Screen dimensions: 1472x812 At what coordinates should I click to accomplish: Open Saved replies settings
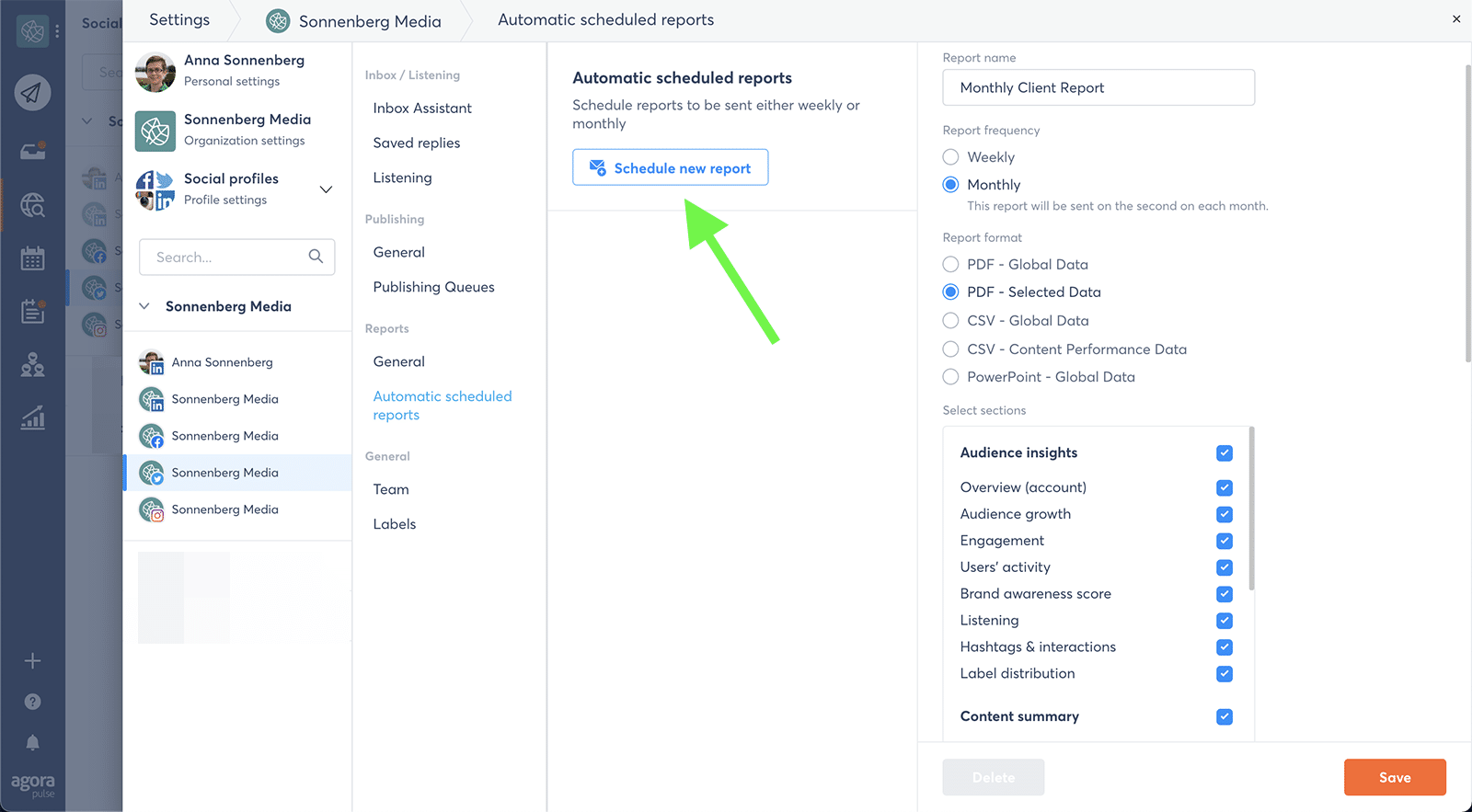(x=417, y=143)
